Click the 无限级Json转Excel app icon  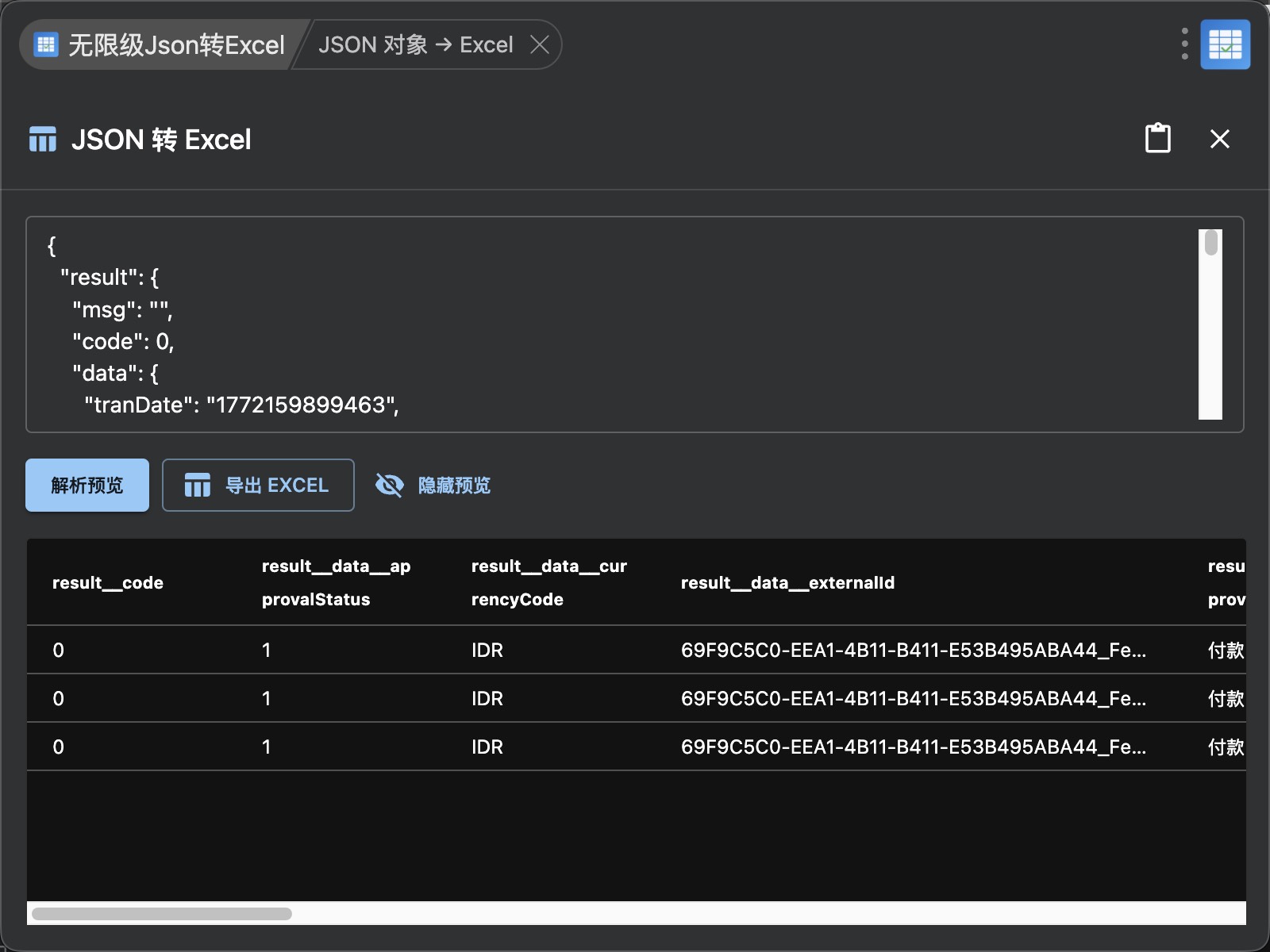[46, 44]
